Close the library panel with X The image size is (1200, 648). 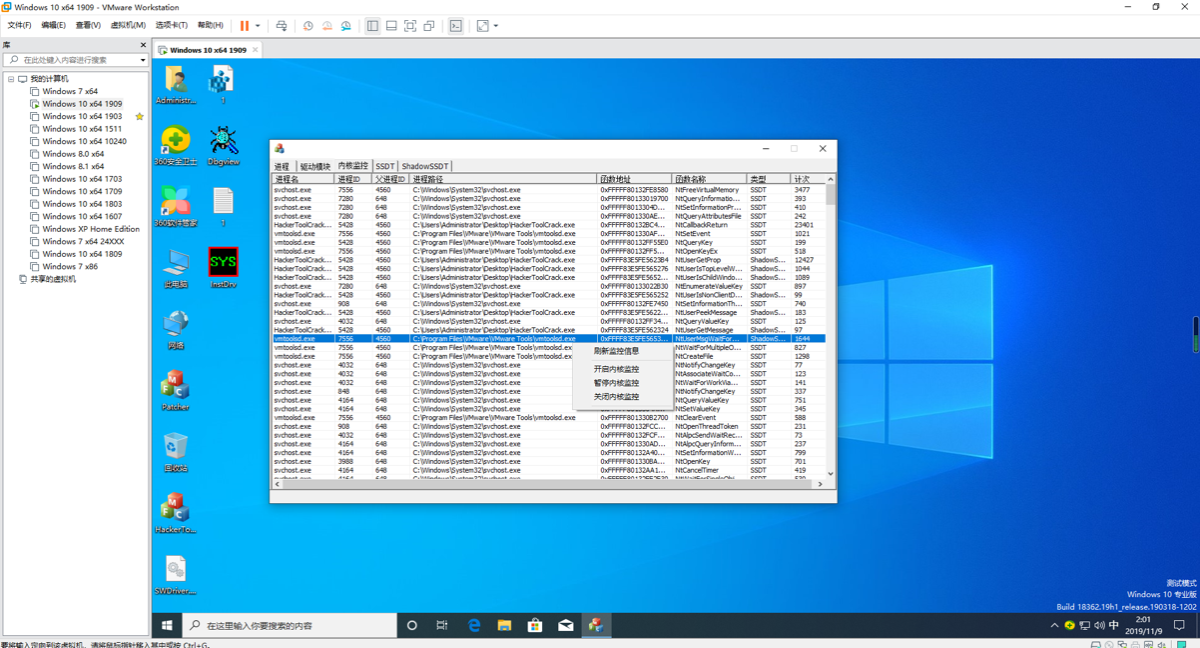[x=143, y=45]
